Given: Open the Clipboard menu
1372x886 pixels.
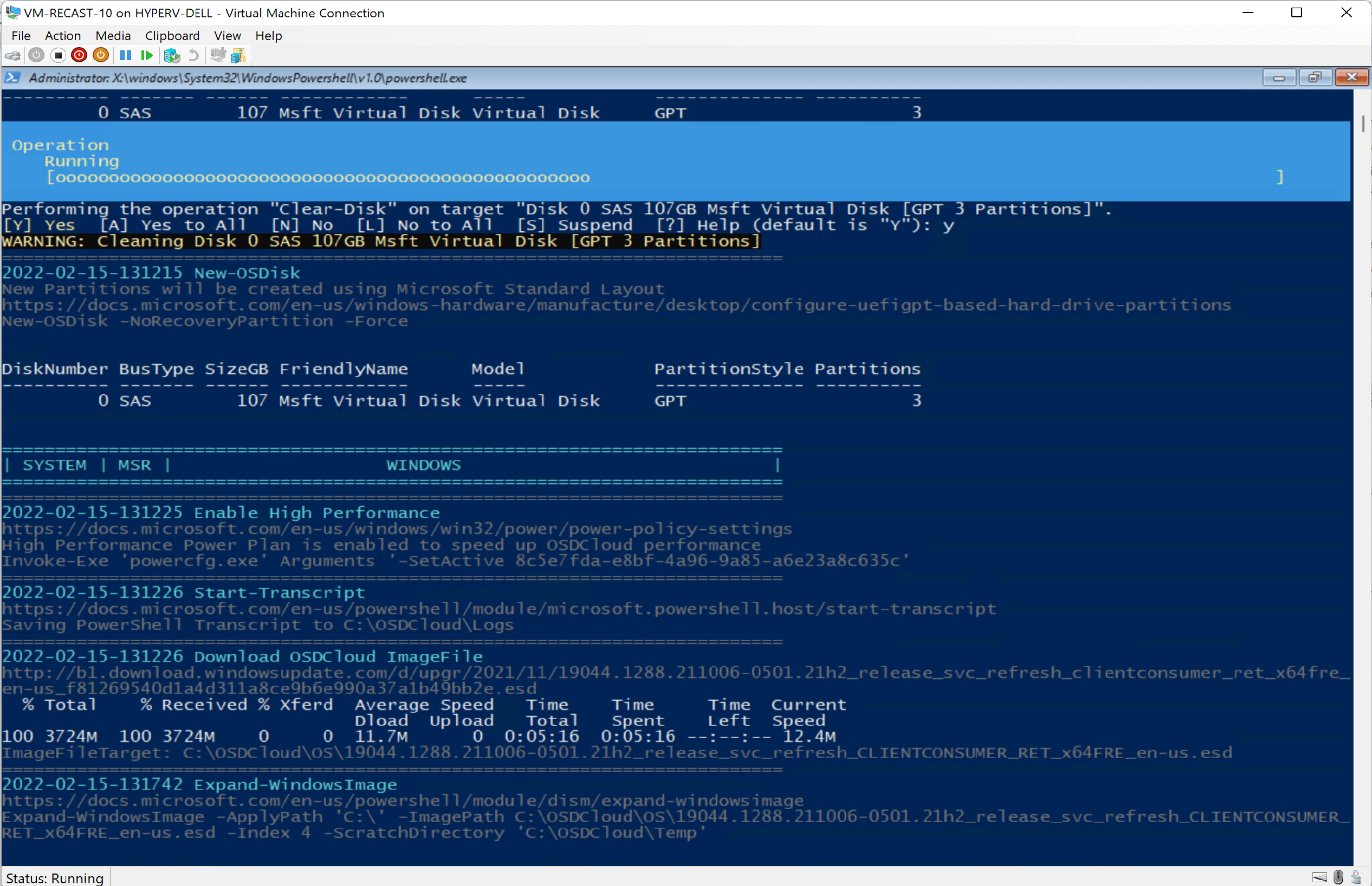Looking at the screenshot, I should [x=172, y=36].
